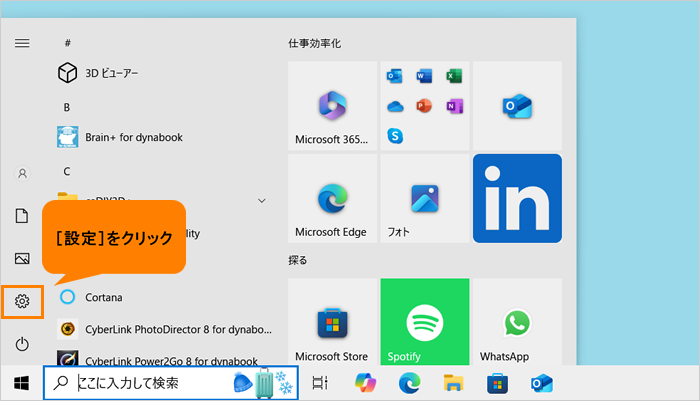Launch Brain+ for dynabook
Image resolution: width=700 pixels, height=401 pixels.
click(120, 137)
